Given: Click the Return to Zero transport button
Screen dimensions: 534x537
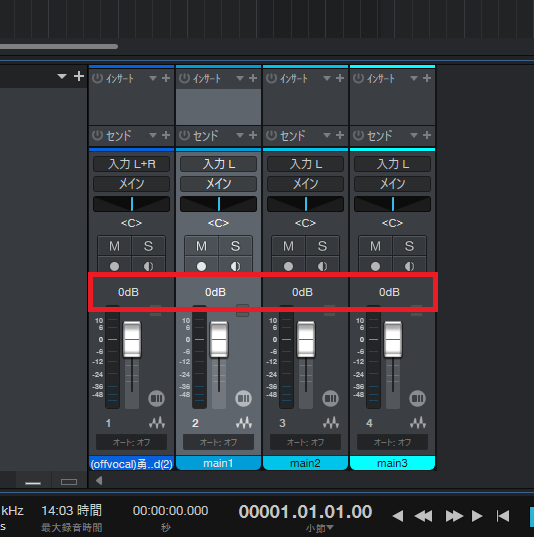Looking at the screenshot, I should pyautogui.click(x=503, y=516).
